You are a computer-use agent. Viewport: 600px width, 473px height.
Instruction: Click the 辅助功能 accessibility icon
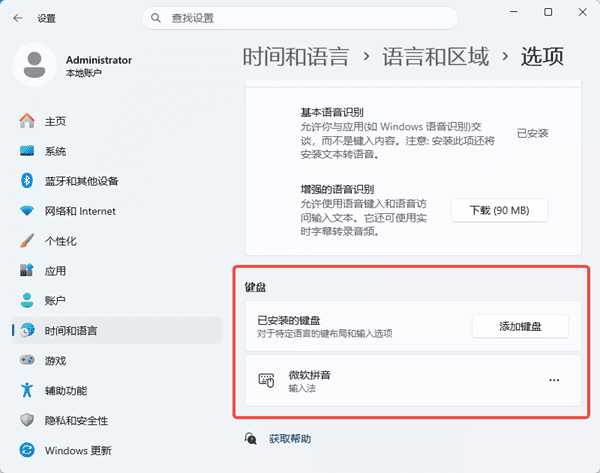point(27,390)
